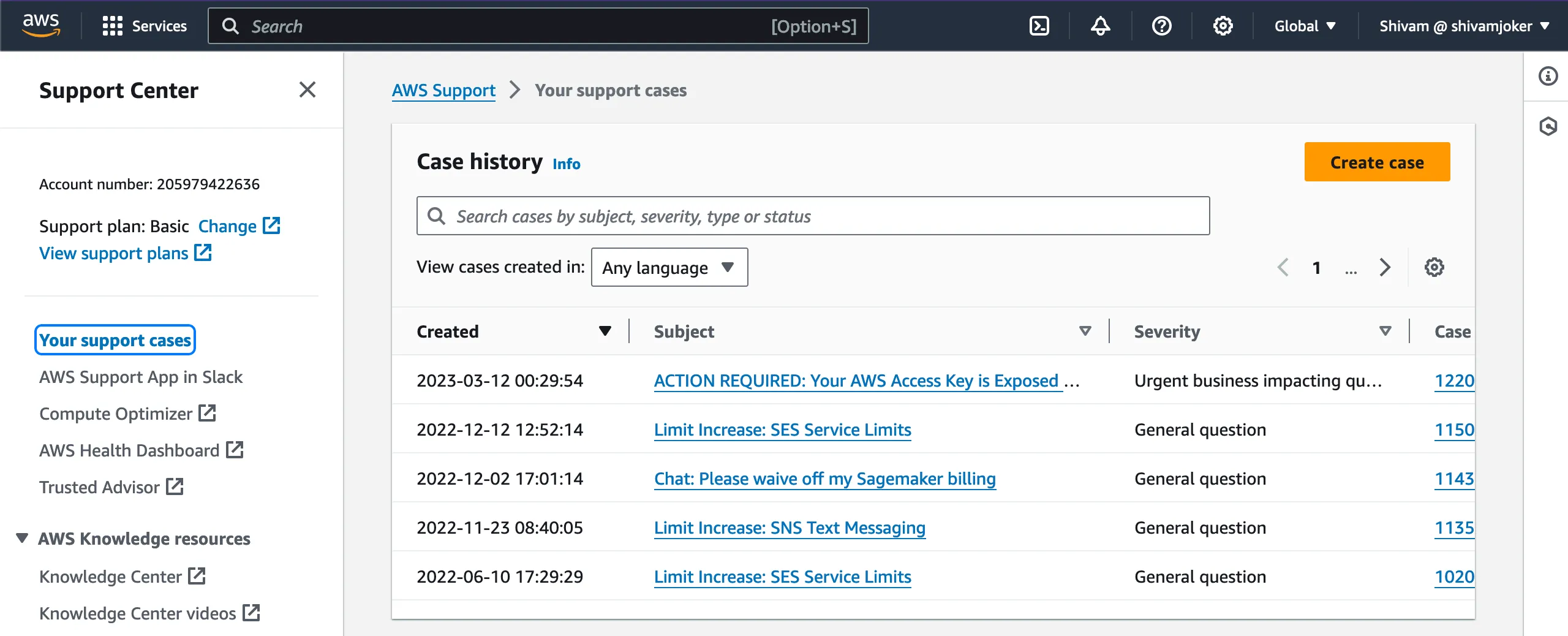This screenshot has height=636, width=1568.
Task: Open Knowledge Center videos link
Action: point(149,613)
